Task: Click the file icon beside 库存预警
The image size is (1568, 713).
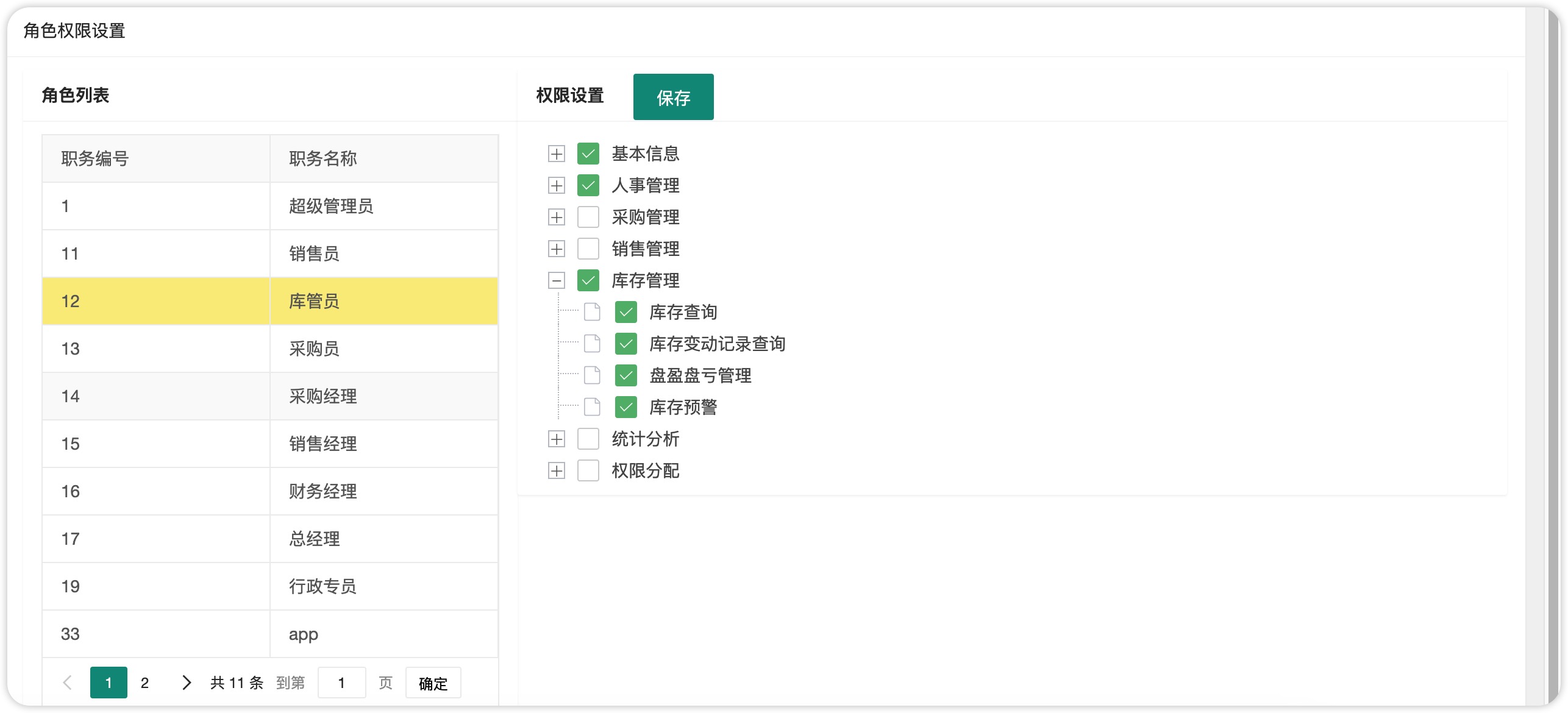Action: click(592, 407)
